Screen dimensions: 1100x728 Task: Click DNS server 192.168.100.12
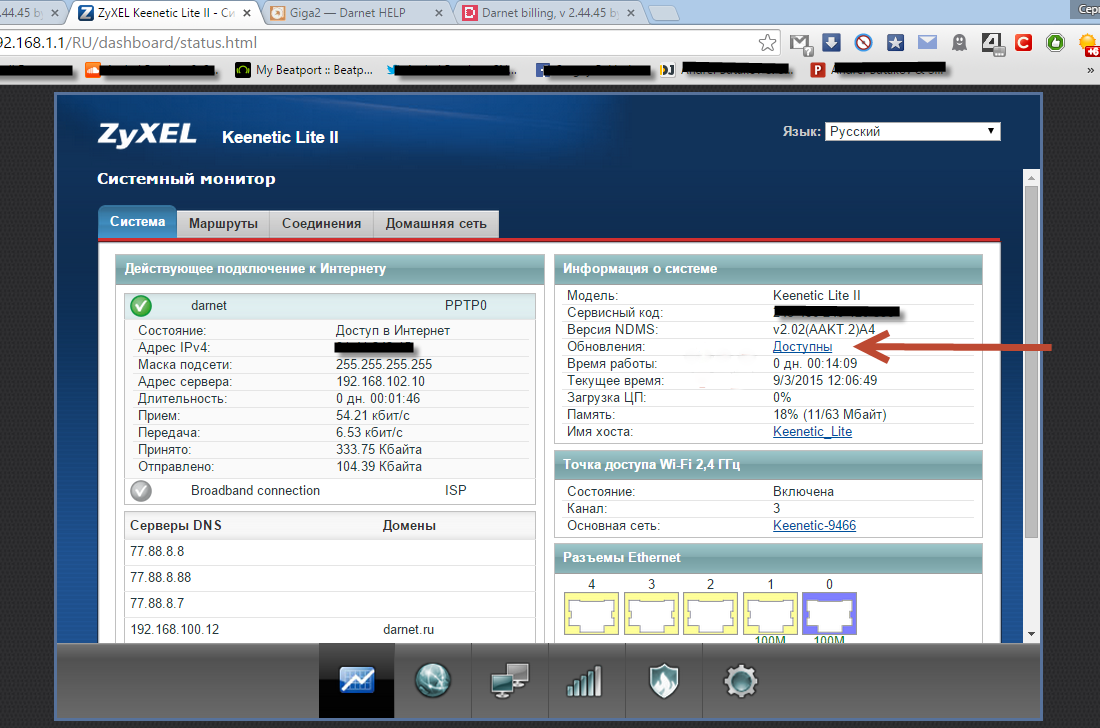[175, 629]
